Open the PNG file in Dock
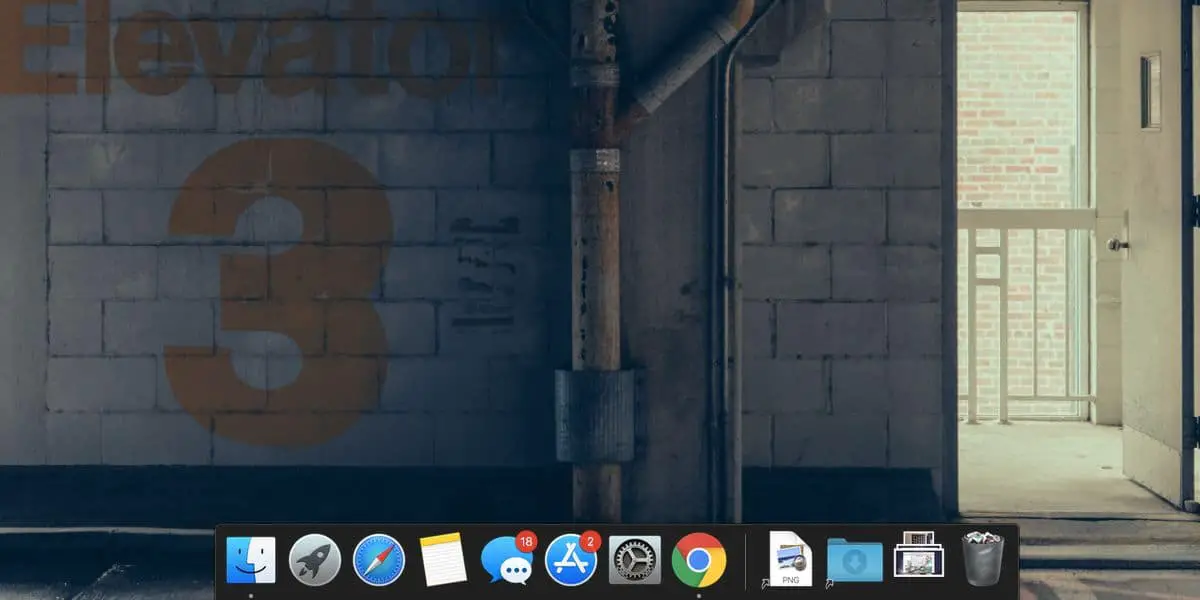Viewport: 1200px width, 600px height. click(790, 559)
